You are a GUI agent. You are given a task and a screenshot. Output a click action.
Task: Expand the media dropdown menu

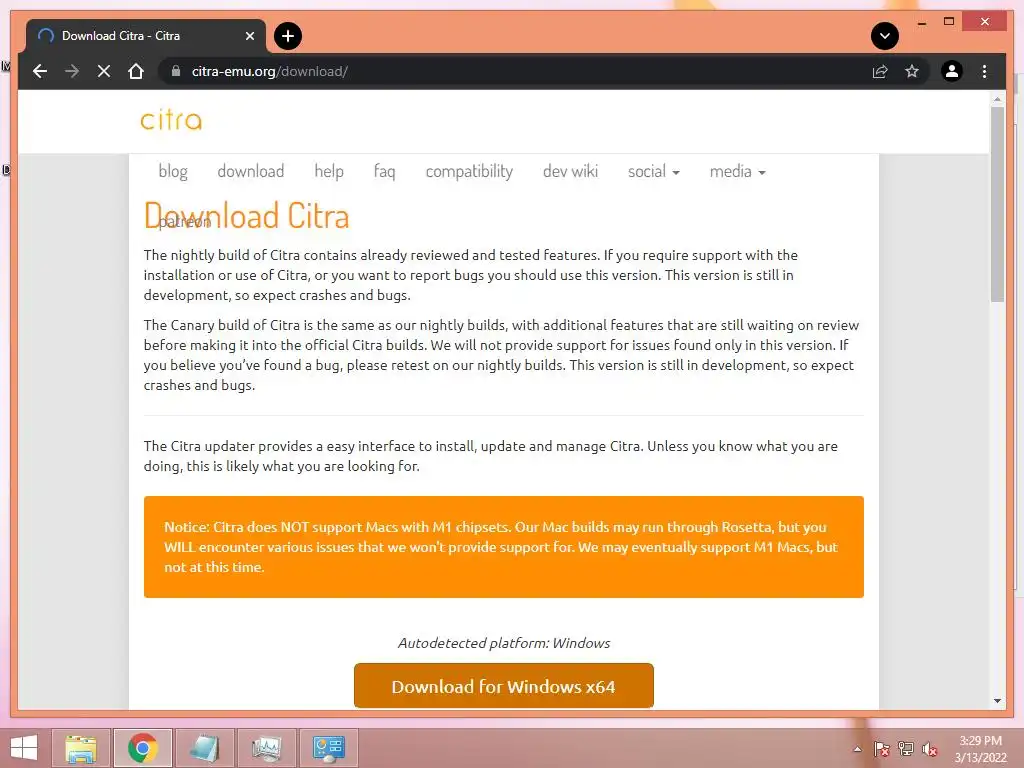[737, 171]
